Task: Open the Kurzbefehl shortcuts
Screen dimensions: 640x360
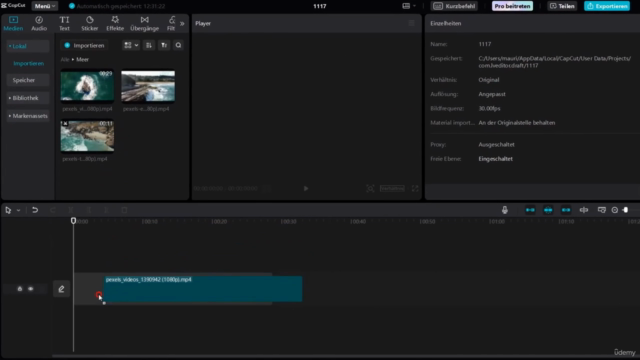Action: [455, 6]
